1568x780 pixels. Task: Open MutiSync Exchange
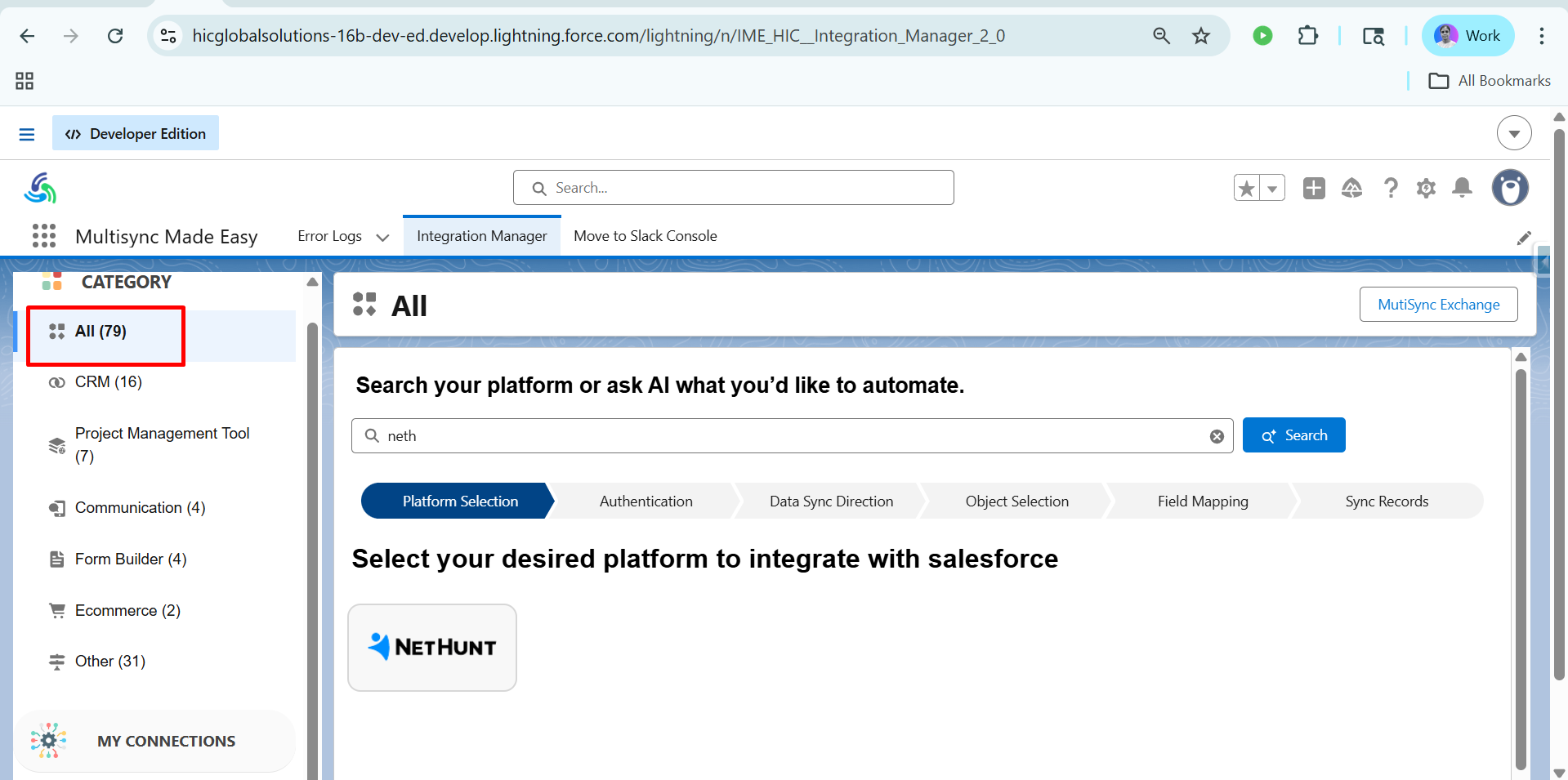pos(1438,305)
